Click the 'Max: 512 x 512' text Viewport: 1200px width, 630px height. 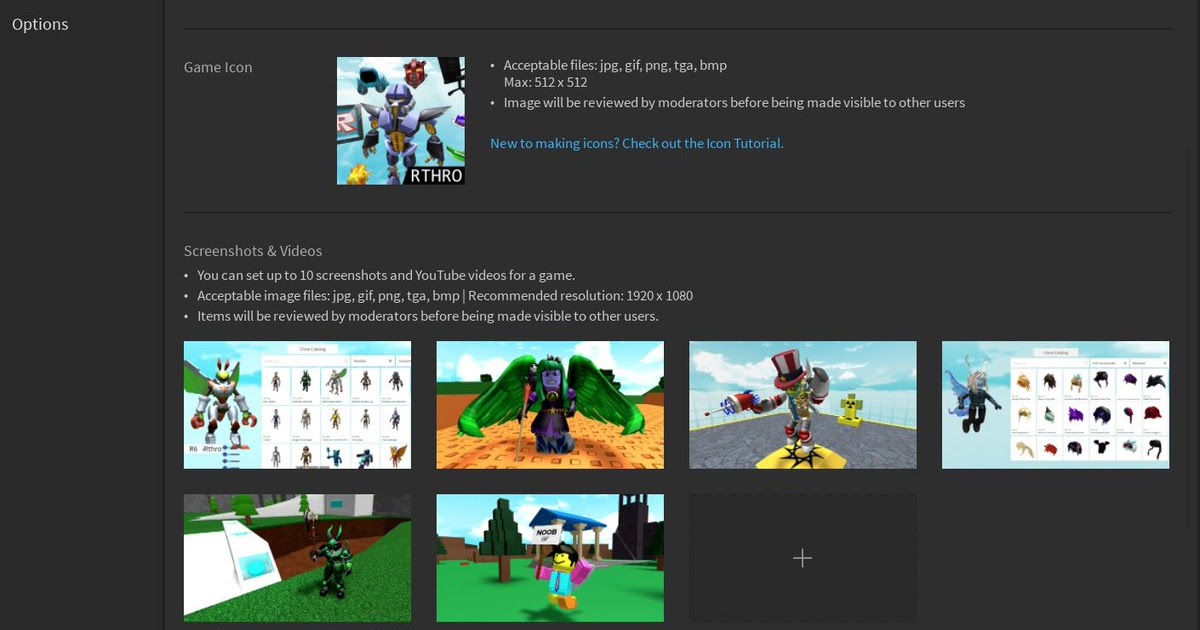pos(545,82)
